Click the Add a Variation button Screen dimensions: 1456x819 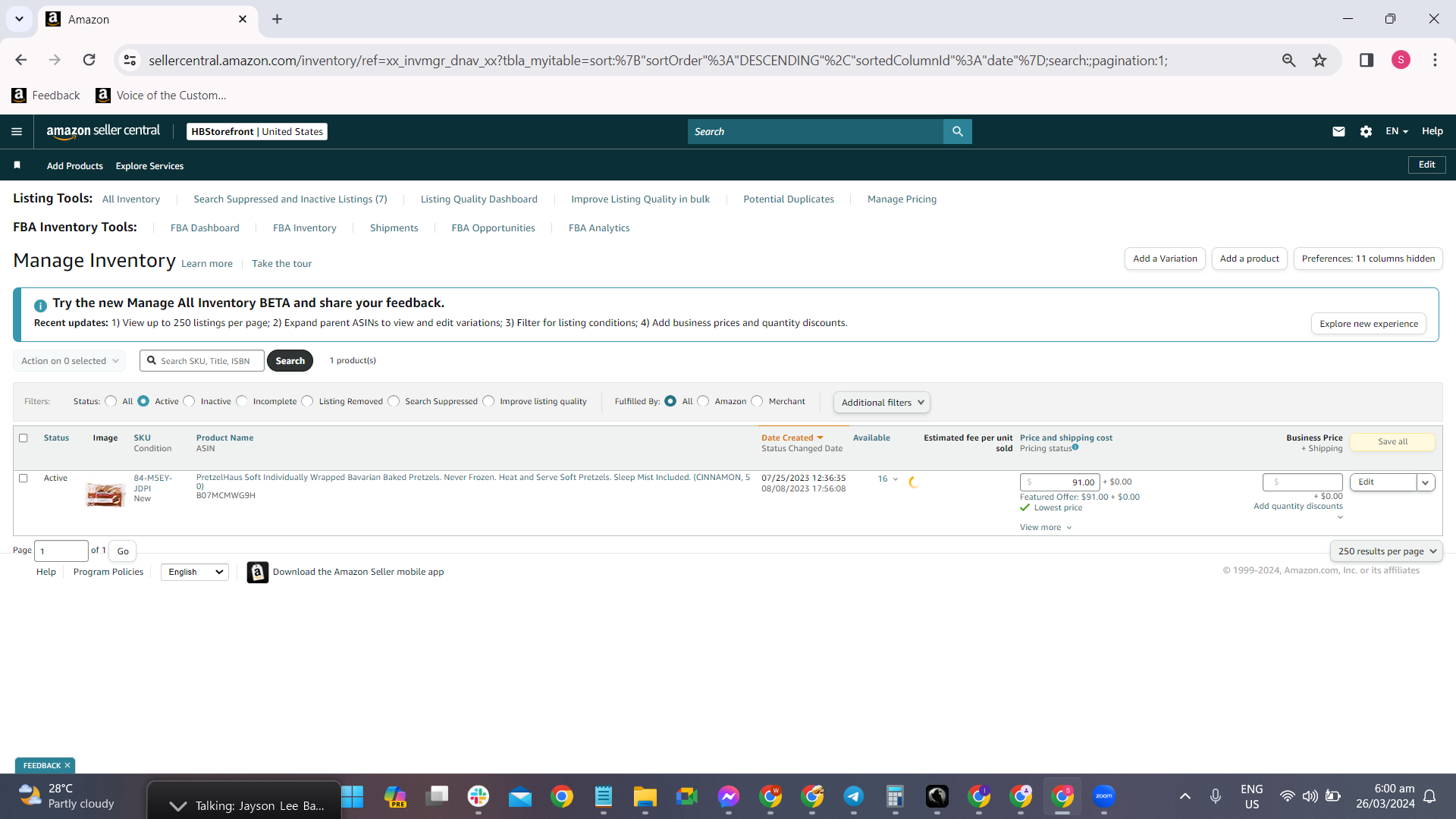[1165, 259]
